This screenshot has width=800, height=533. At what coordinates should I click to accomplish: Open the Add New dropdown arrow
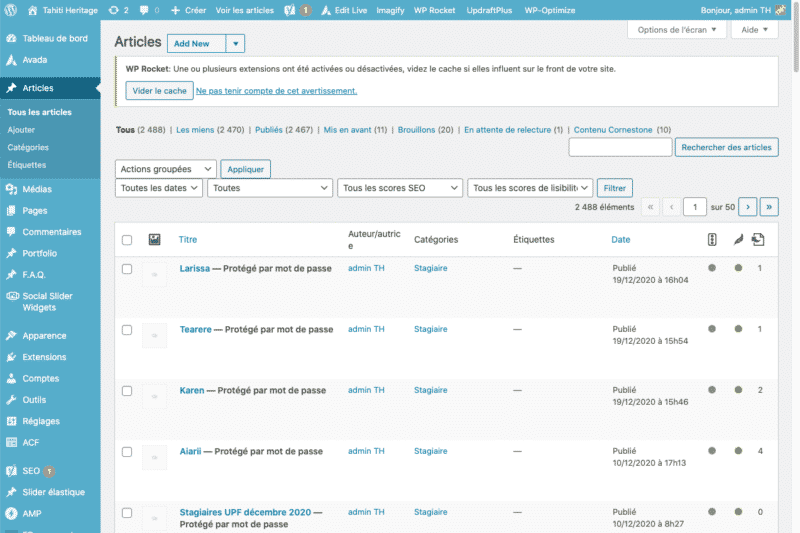(235, 43)
